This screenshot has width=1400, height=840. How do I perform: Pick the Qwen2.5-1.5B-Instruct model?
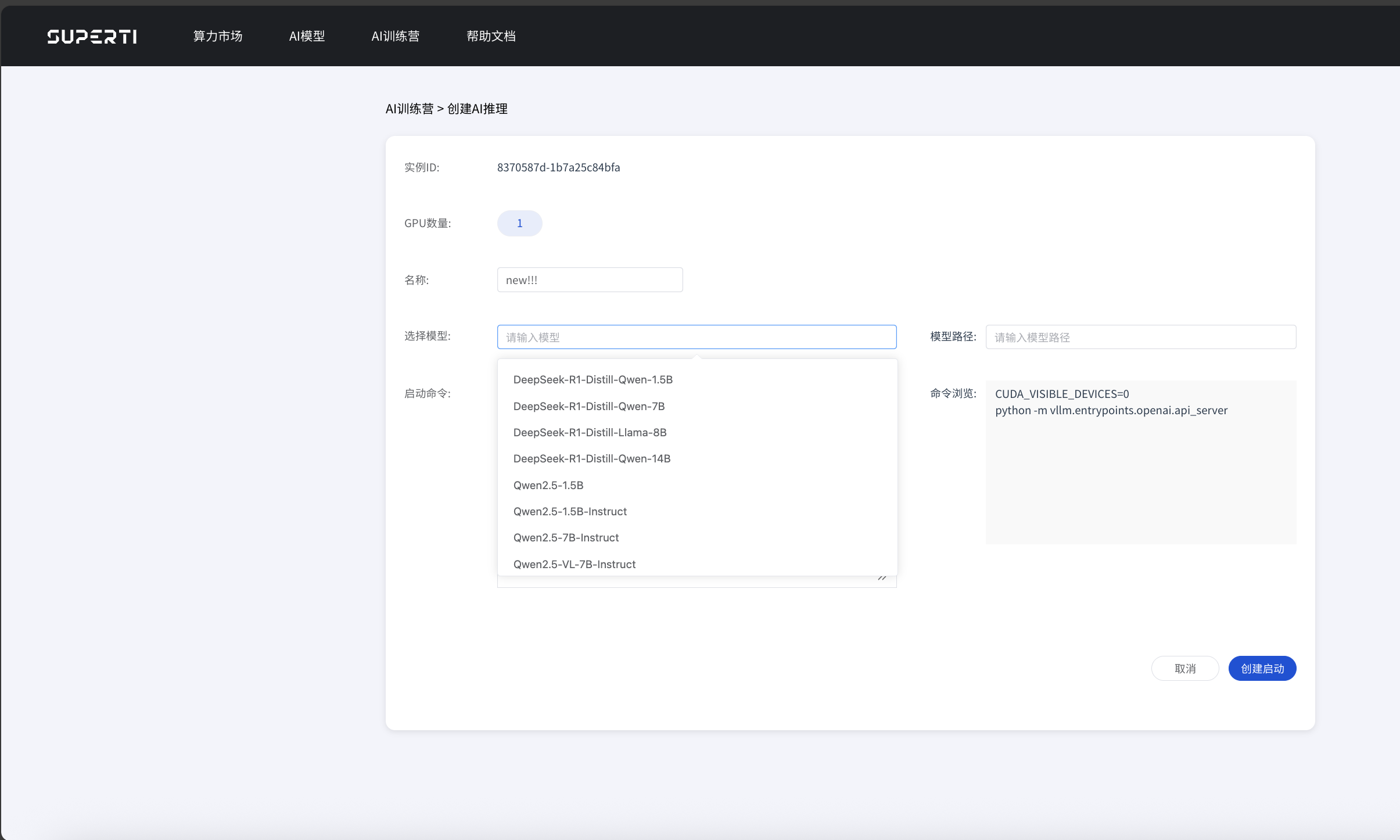coord(698,511)
